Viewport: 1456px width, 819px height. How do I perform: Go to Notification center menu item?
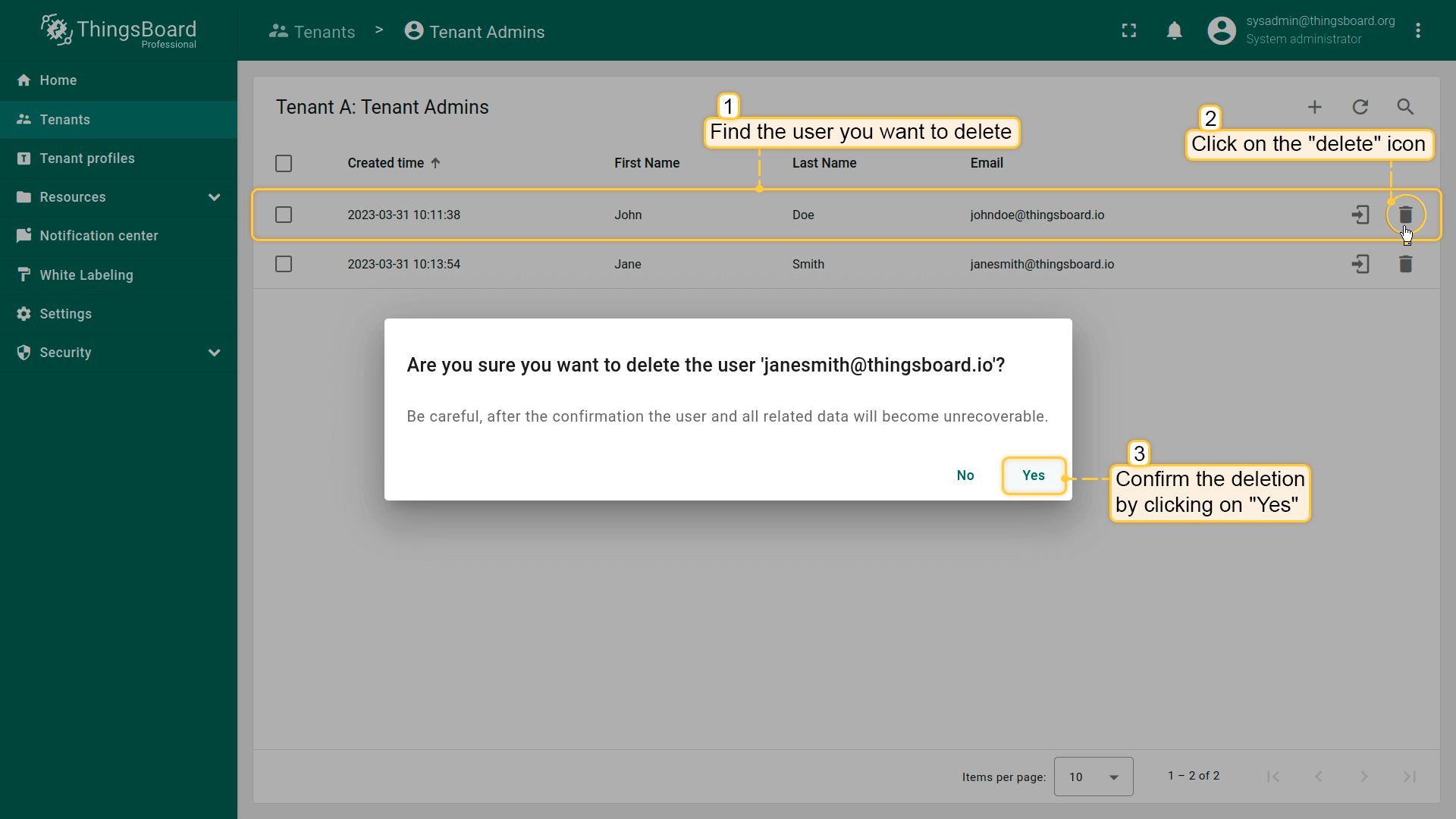click(99, 236)
